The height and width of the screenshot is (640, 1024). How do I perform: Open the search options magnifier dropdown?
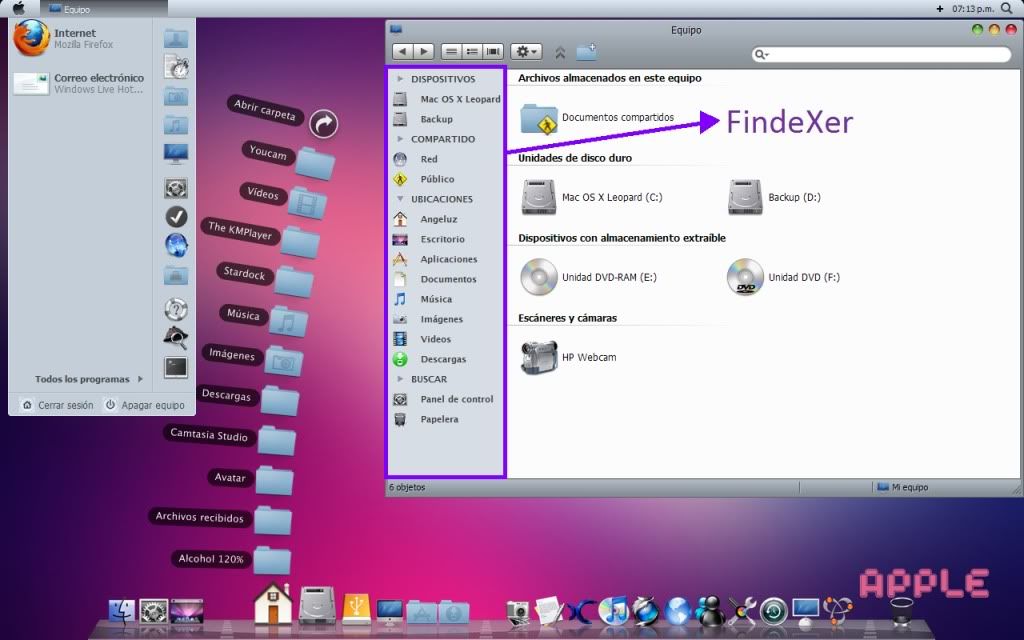coord(761,55)
